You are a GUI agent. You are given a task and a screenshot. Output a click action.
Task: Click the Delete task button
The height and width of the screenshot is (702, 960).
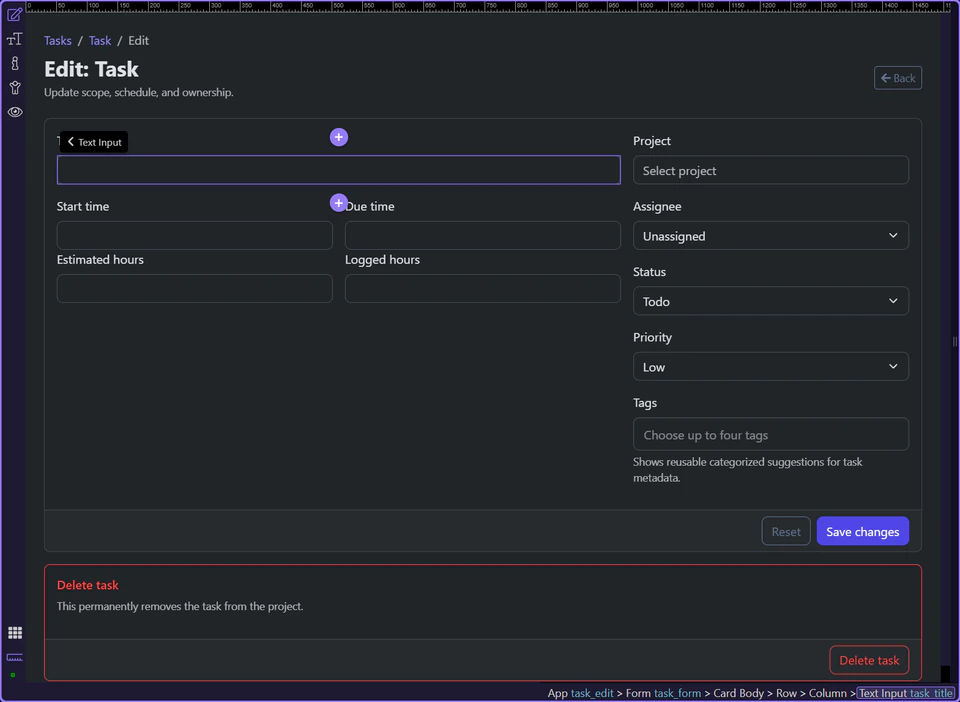pos(868,660)
